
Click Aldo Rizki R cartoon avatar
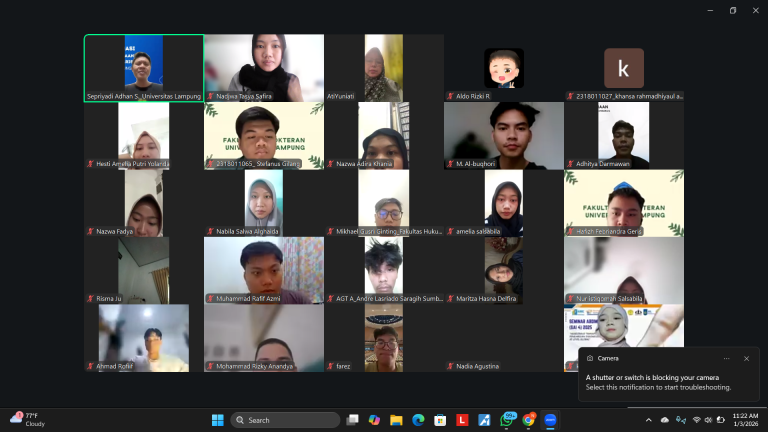(x=504, y=68)
